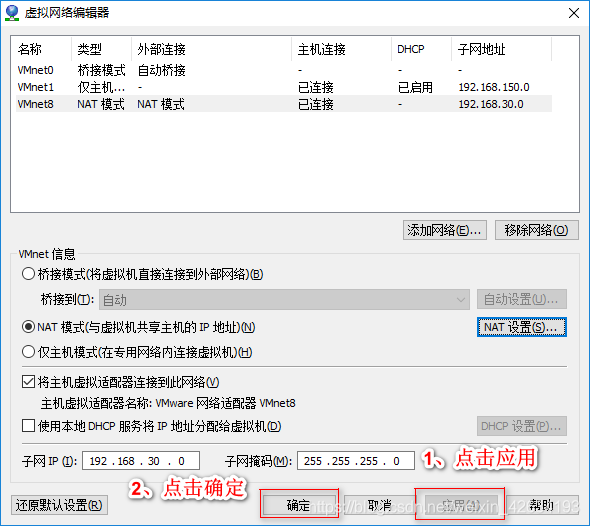
Task: Select the VMnet1 row
Action: pos(284,87)
